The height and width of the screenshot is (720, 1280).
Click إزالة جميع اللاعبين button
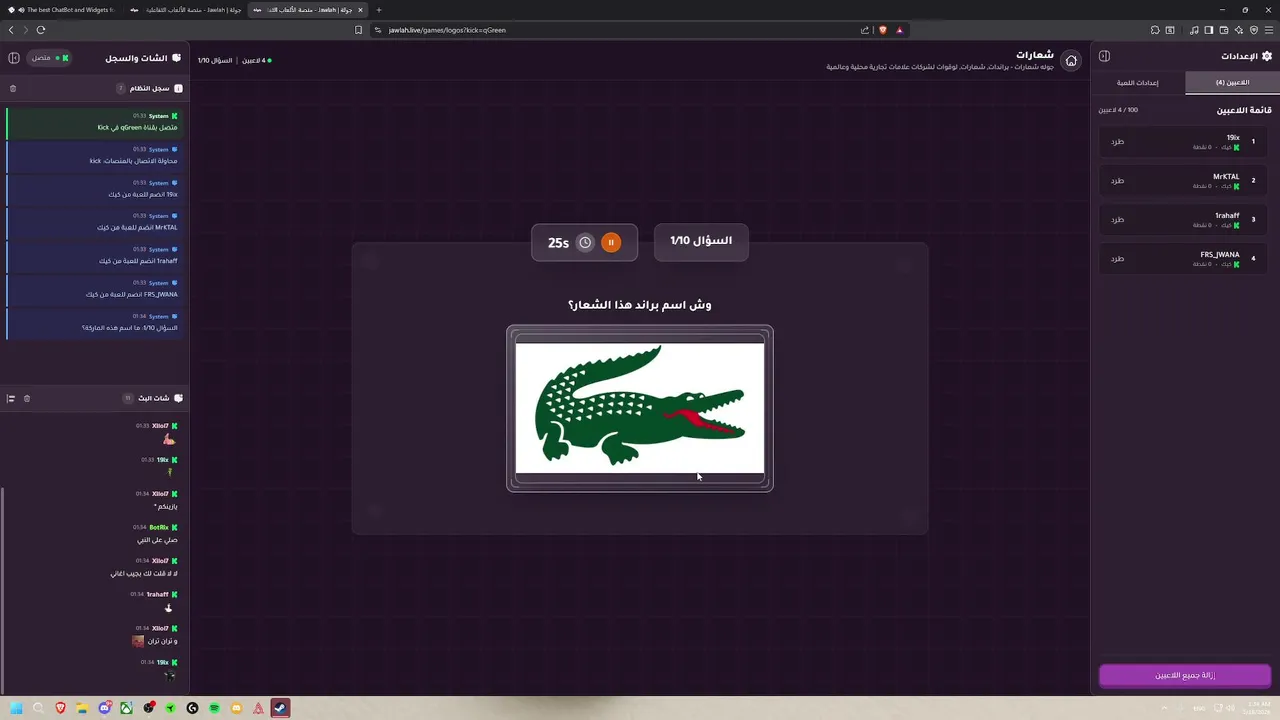click(1185, 675)
